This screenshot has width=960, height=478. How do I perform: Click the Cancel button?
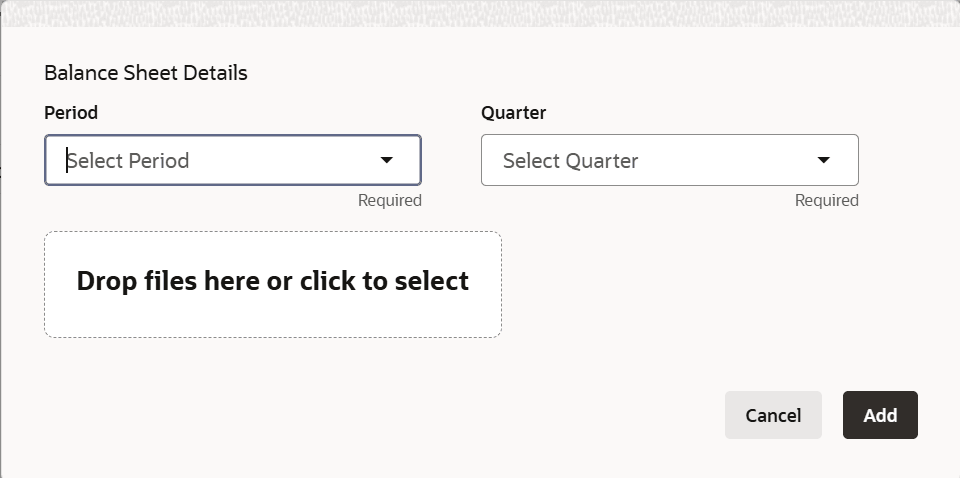773,415
